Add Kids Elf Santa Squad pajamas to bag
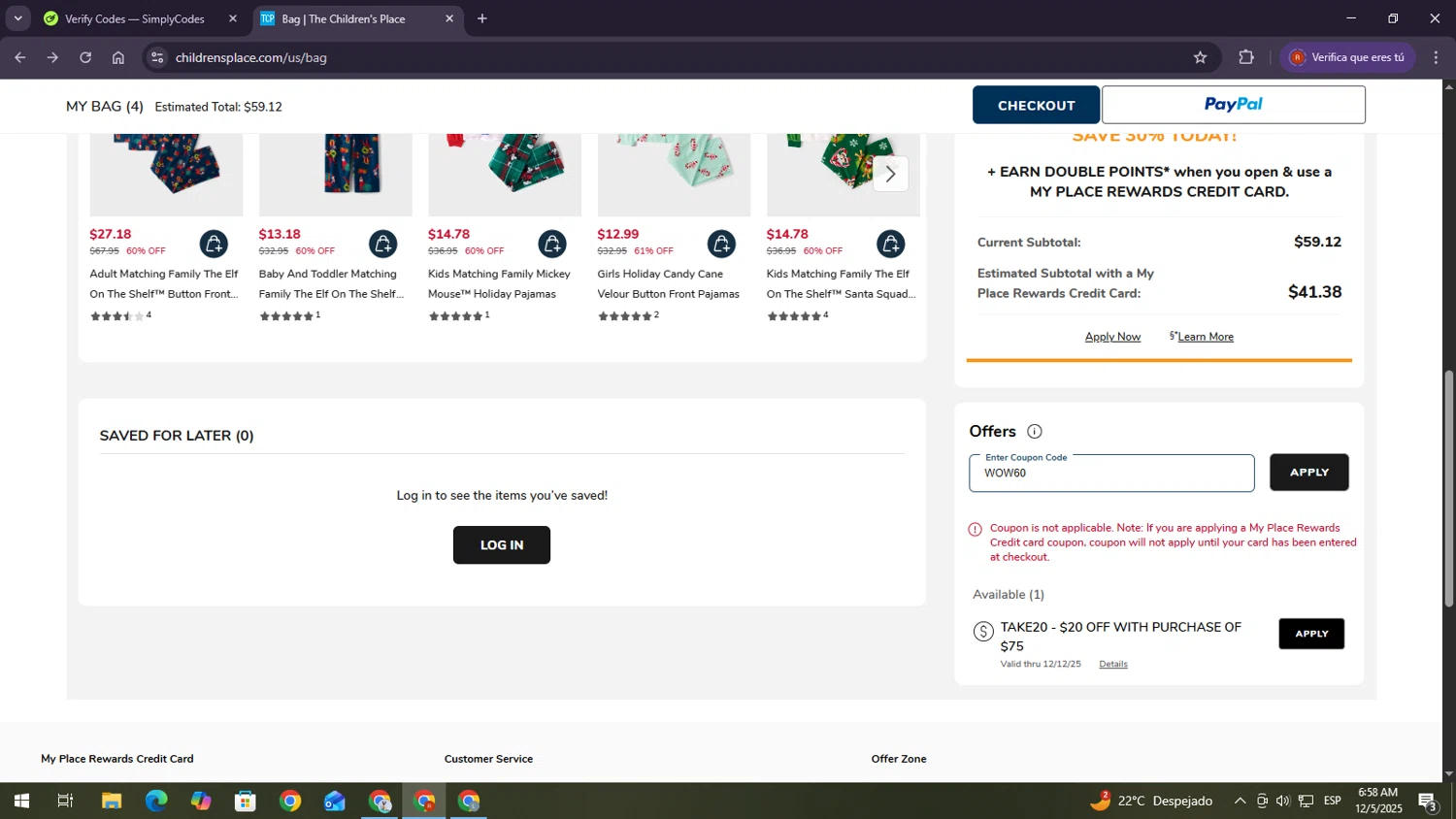The height and width of the screenshot is (819, 1456). pyautogui.click(x=890, y=244)
